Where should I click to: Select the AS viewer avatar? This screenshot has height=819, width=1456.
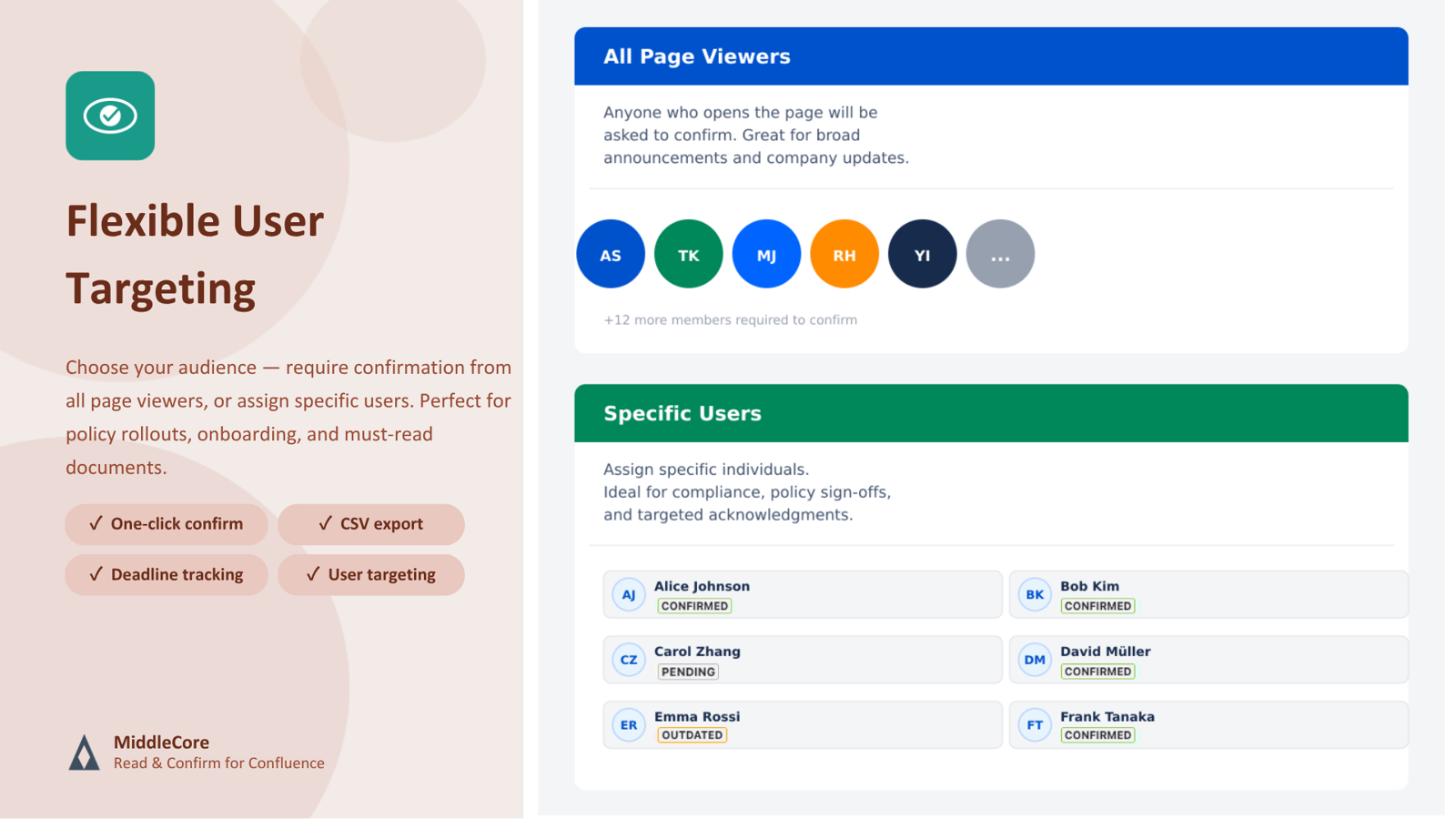click(x=611, y=254)
